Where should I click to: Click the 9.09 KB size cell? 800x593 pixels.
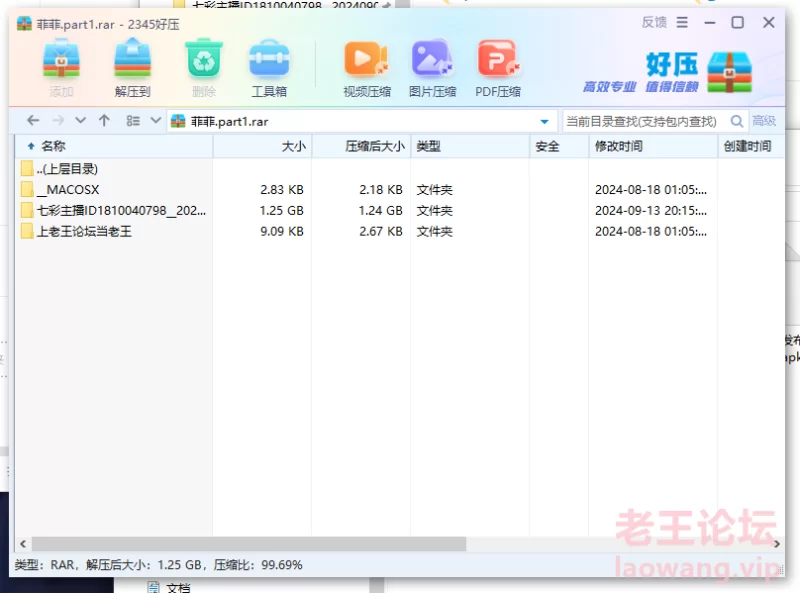(x=282, y=231)
